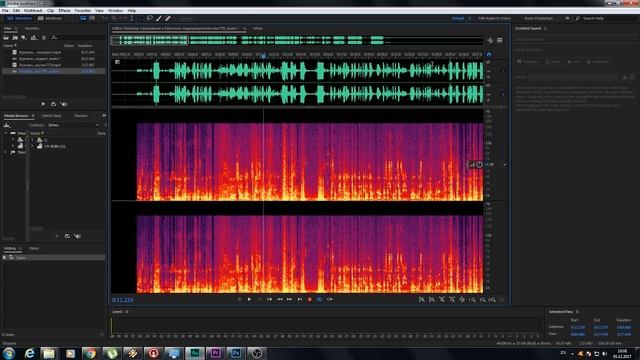Switch to the Favorites panel tab
This screenshot has height=360, width=640.
click(32, 28)
